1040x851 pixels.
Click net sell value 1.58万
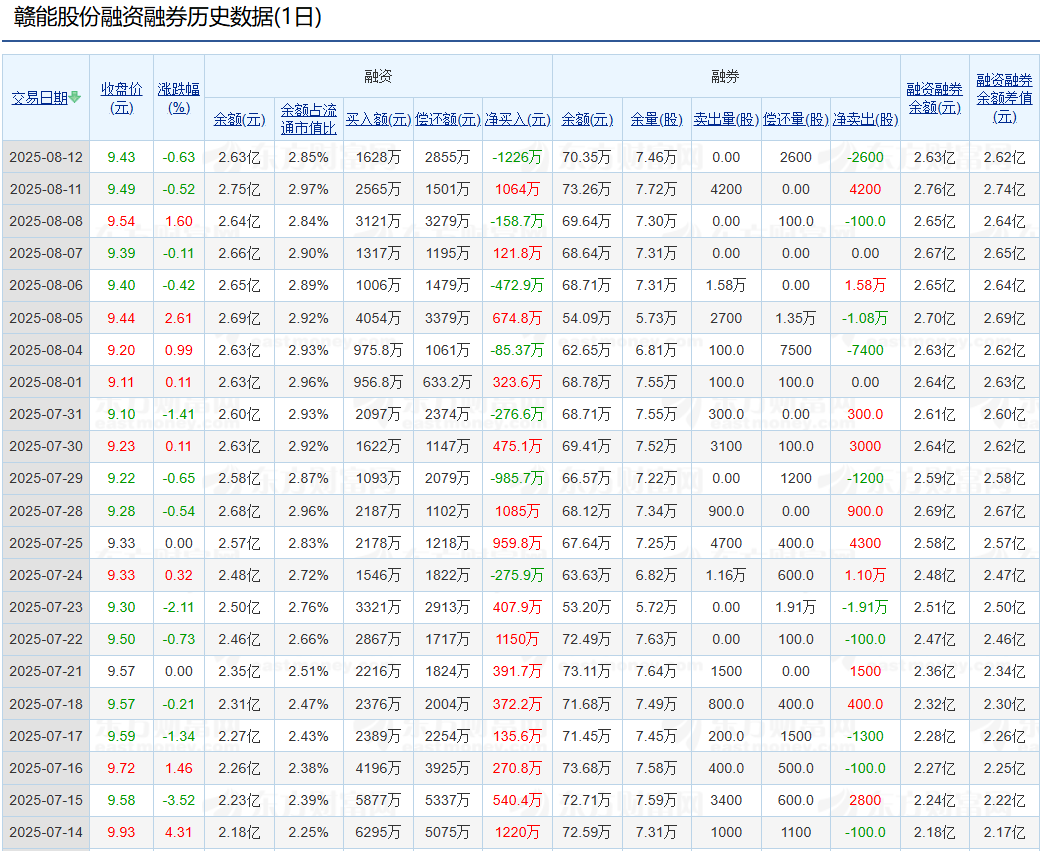(x=866, y=285)
